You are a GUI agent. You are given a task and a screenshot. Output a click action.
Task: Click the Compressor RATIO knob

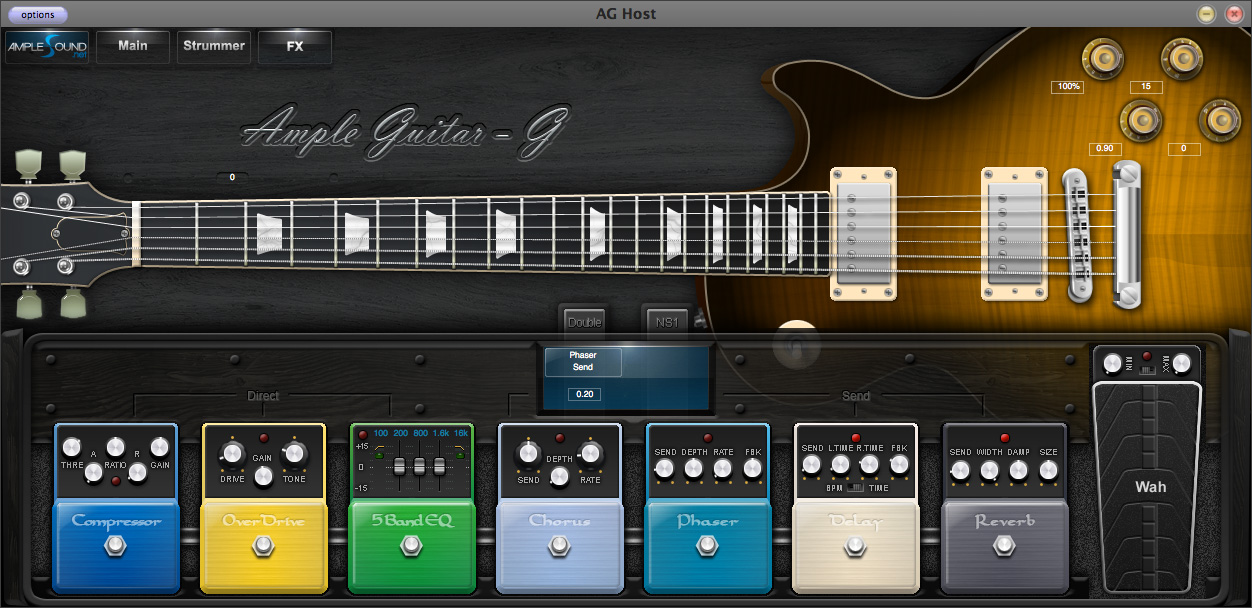(116, 447)
